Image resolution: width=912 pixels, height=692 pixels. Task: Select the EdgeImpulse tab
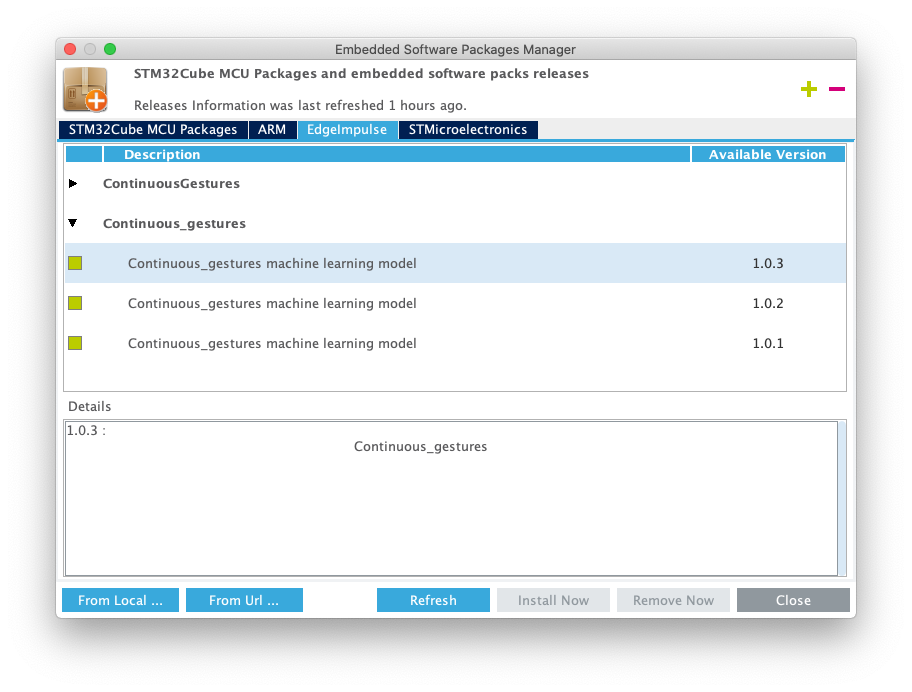click(347, 130)
